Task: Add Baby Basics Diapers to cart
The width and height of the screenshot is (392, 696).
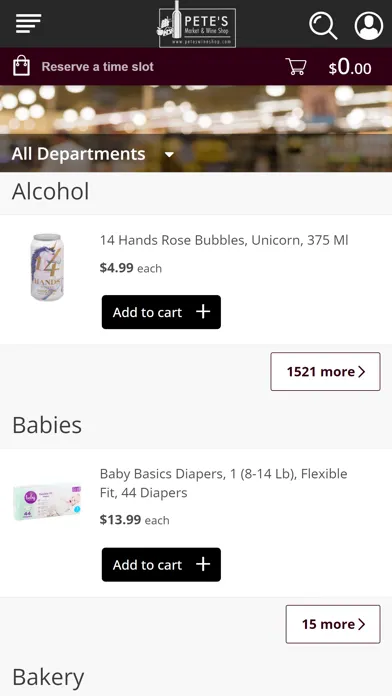Action: click(x=161, y=565)
